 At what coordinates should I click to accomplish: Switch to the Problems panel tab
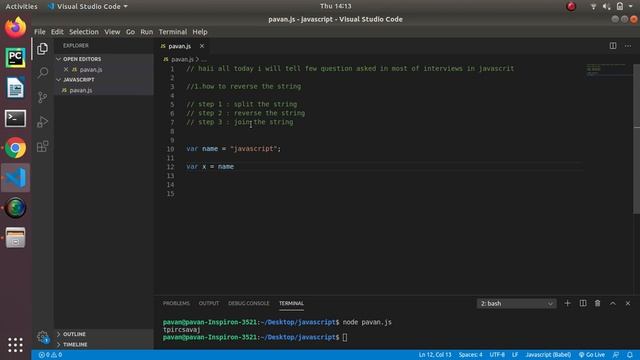tap(176, 303)
